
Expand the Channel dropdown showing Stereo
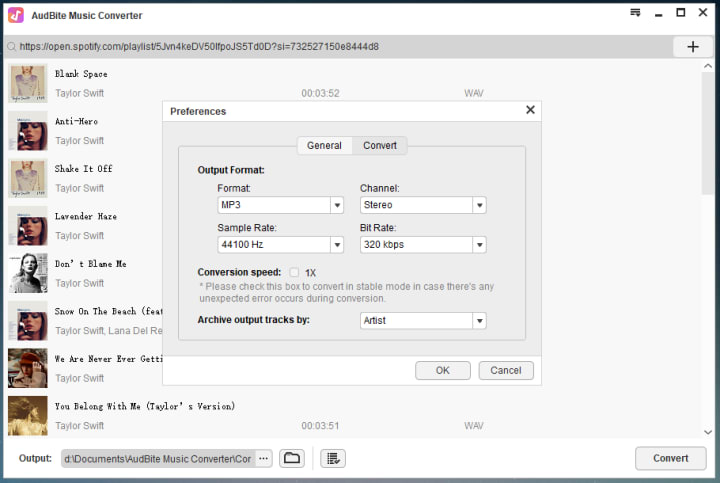click(423, 205)
